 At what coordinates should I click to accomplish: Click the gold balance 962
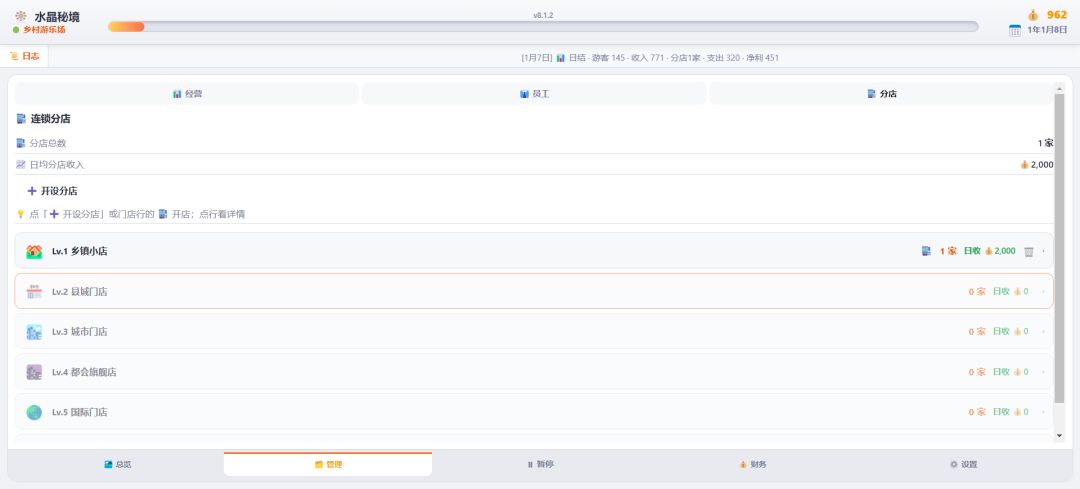point(1057,15)
